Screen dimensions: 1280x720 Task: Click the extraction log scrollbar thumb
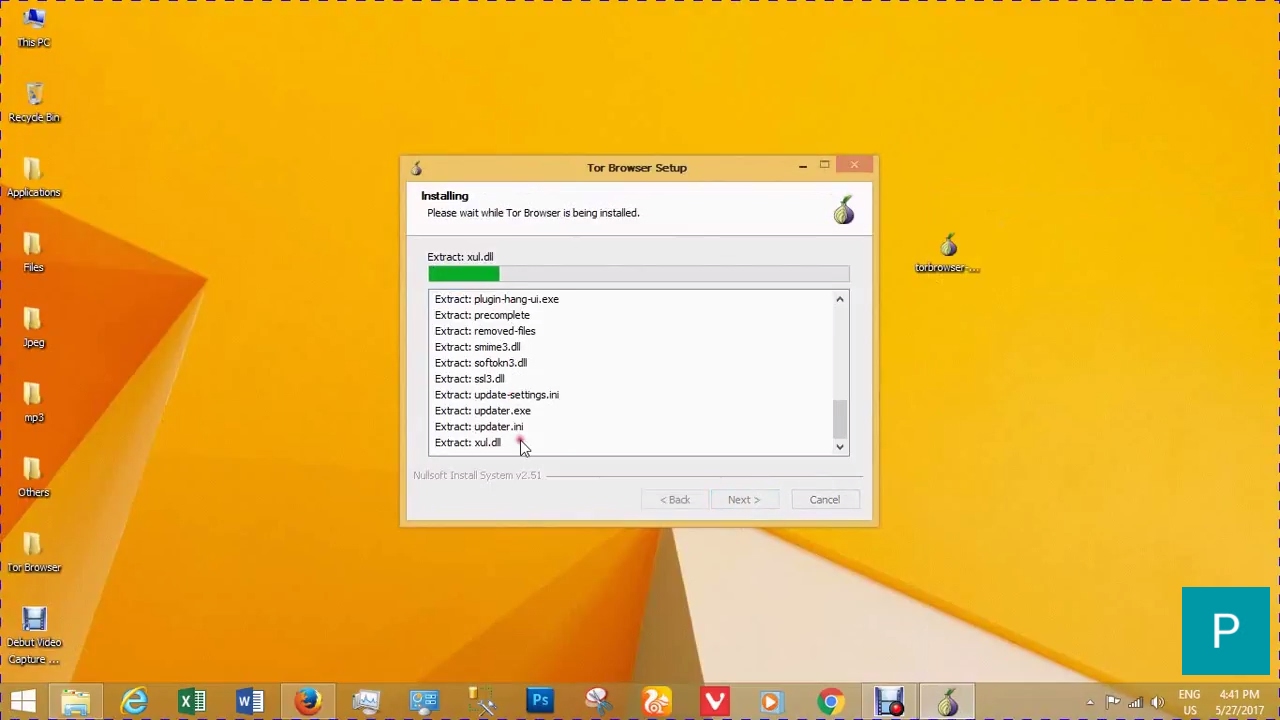(x=840, y=419)
